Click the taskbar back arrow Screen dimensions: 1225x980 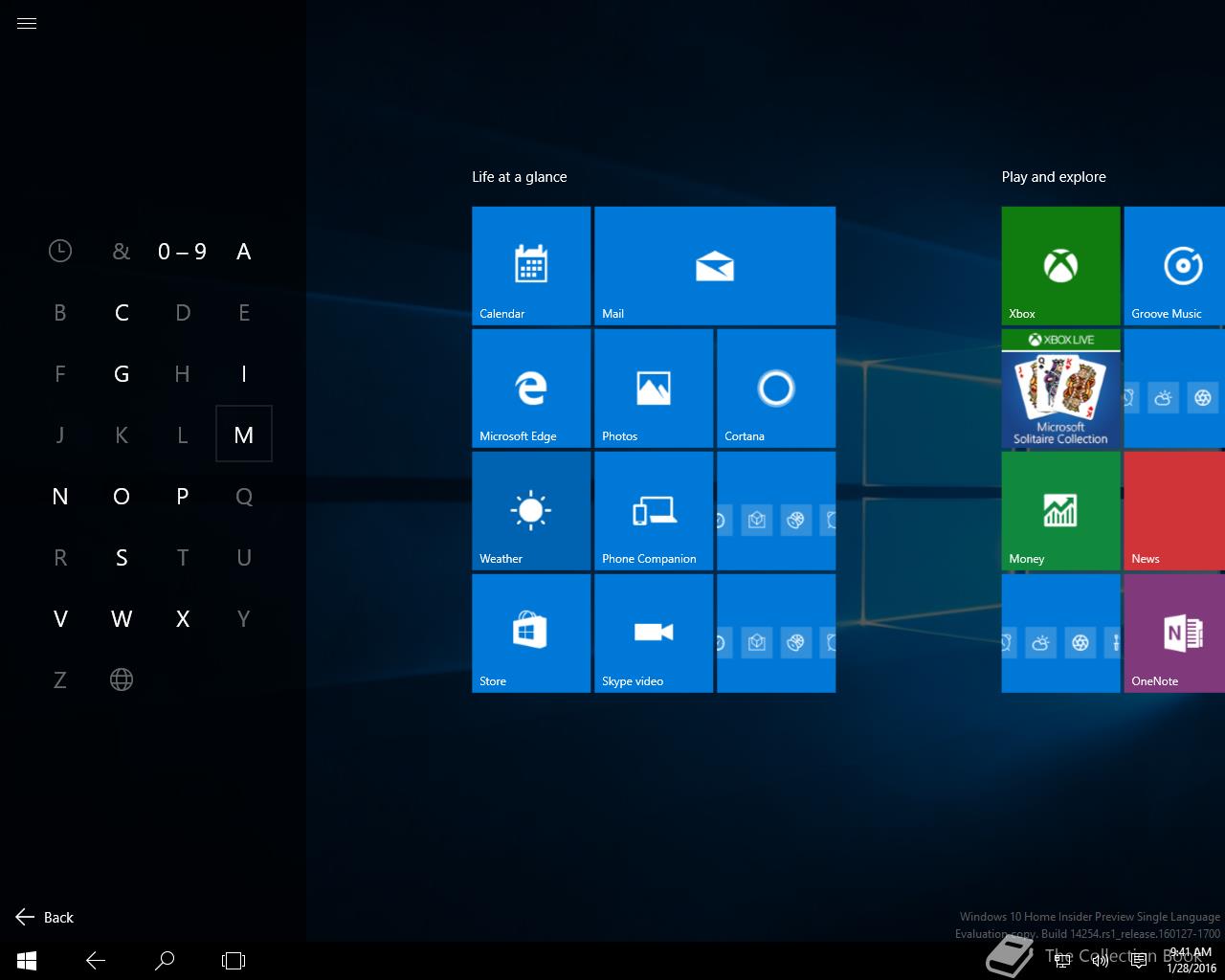96,961
